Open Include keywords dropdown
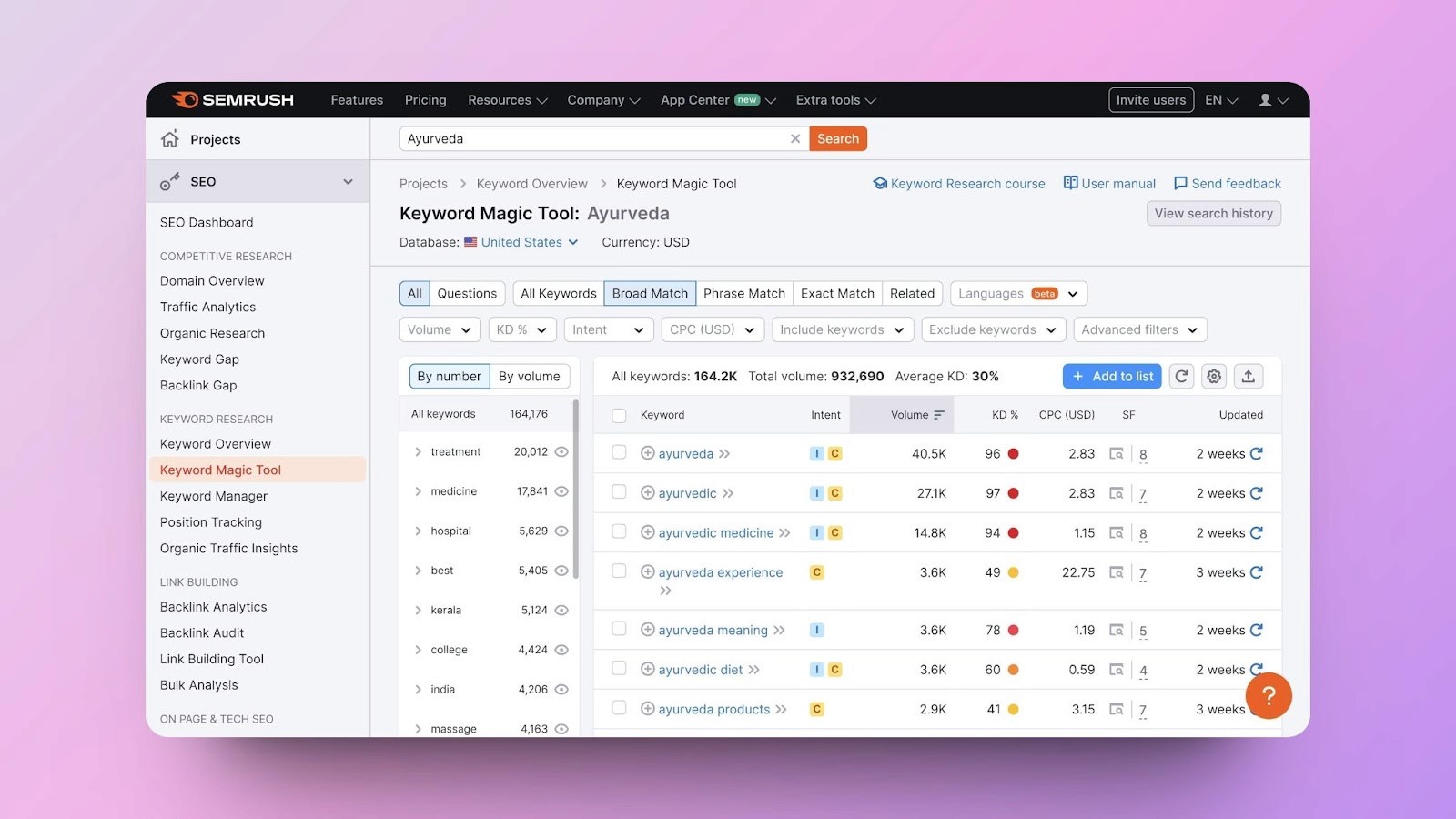1456x819 pixels. coord(843,329)
